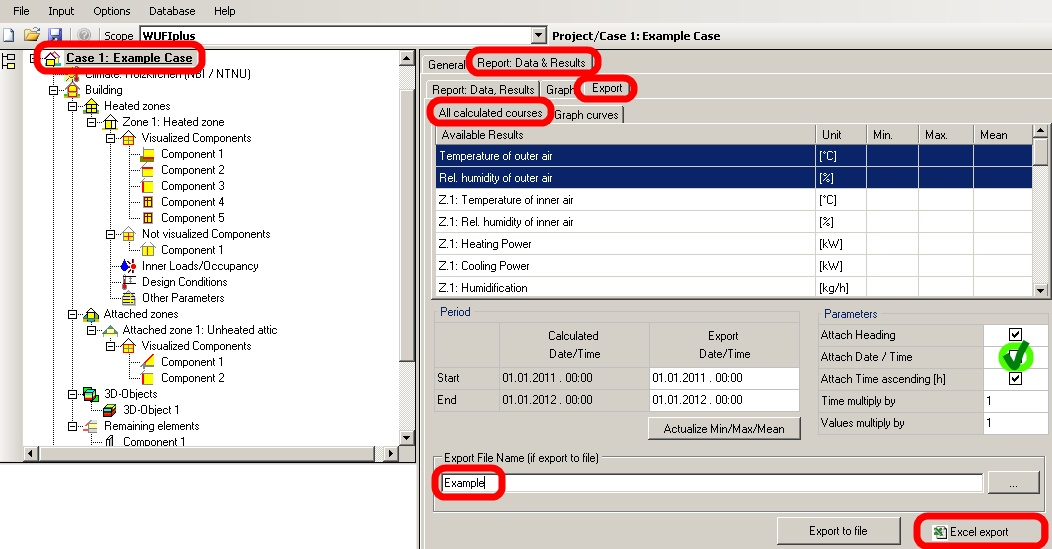Click the Excel icon on Excel export button

(x=940, y=532)
